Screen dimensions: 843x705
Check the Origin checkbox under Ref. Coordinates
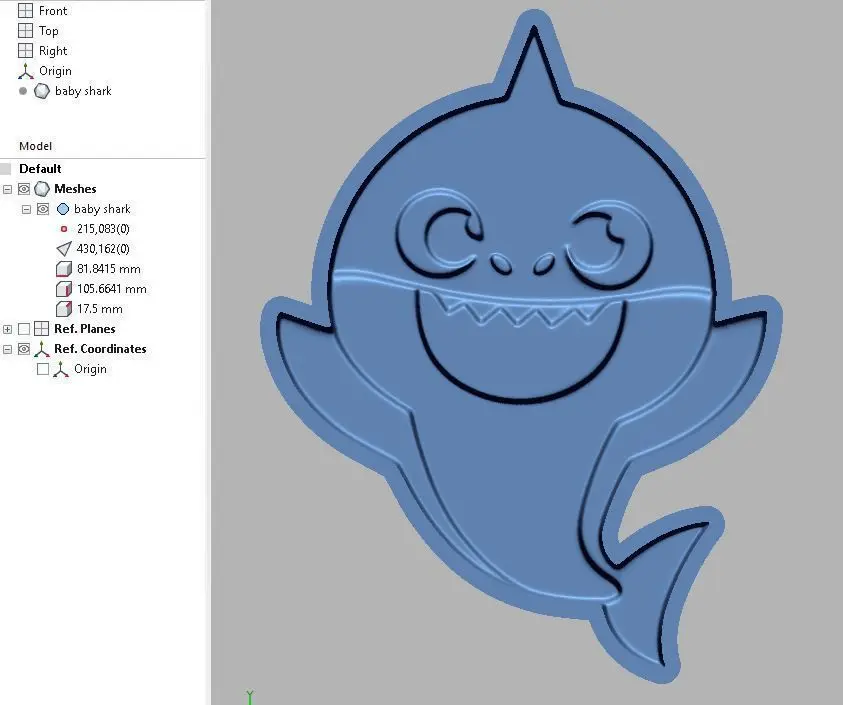click(43, 369)
